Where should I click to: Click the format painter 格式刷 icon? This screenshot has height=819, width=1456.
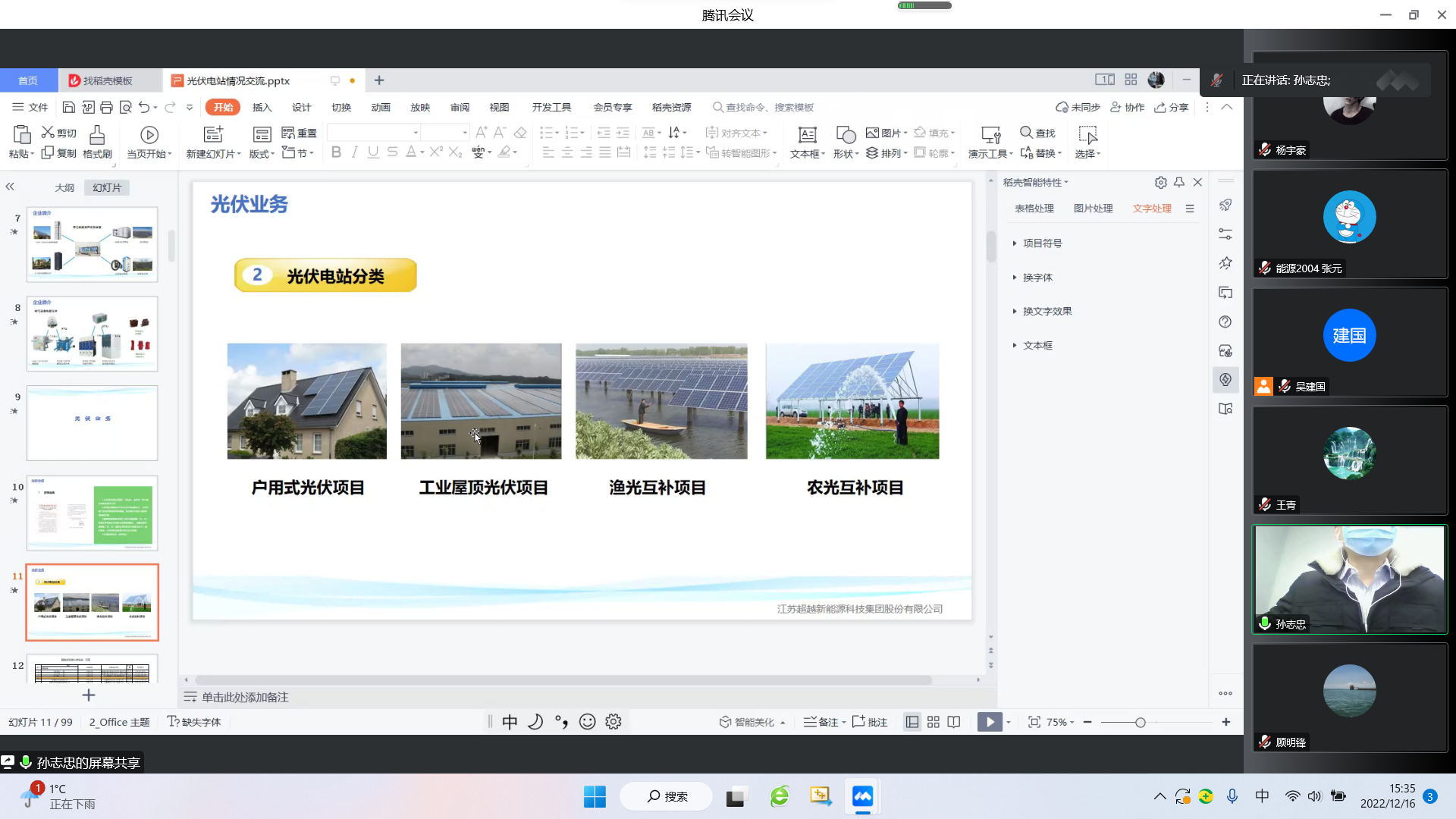(97, 136)
